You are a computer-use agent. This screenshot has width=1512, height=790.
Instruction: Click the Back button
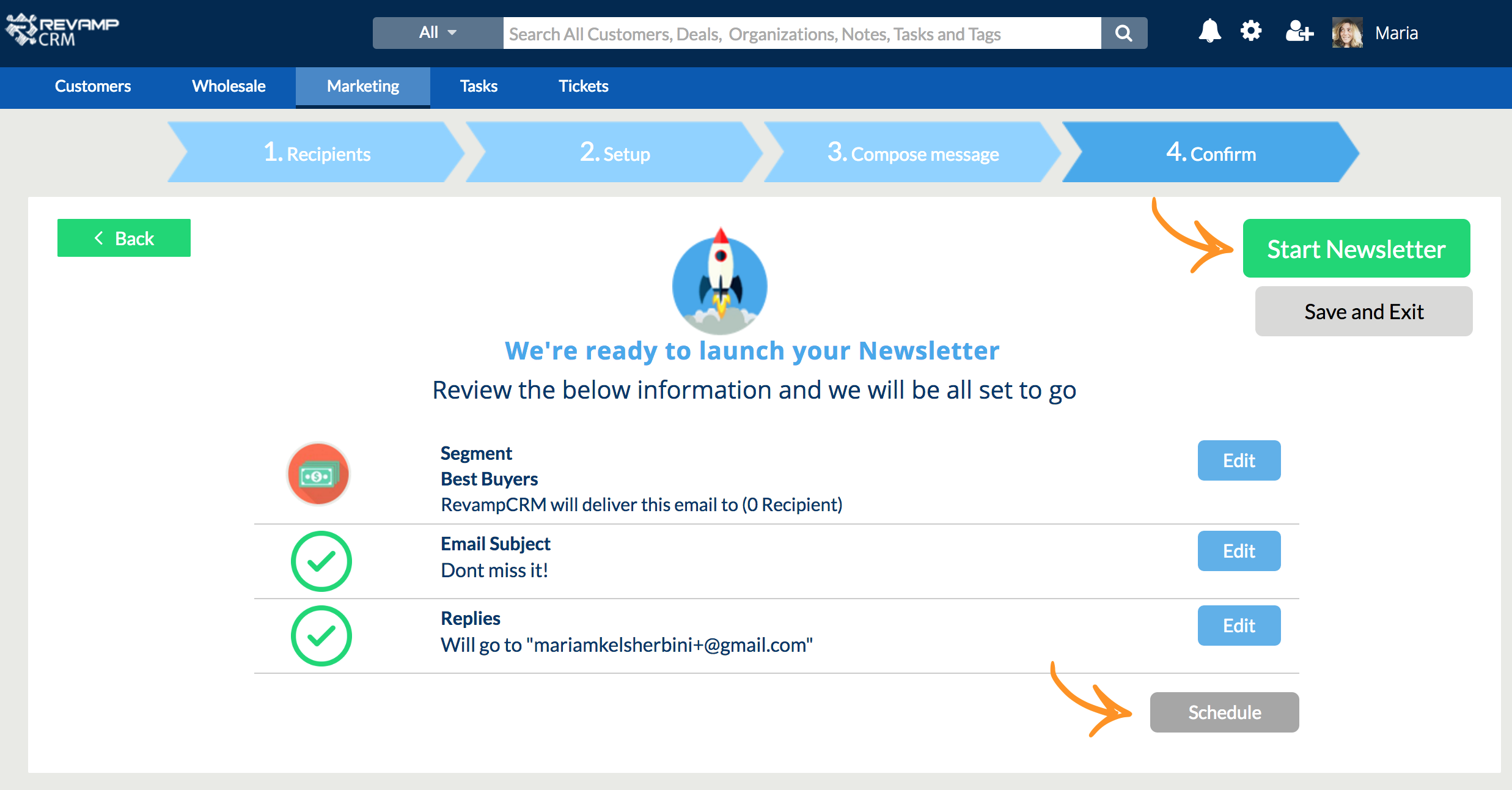pos(124,238)
